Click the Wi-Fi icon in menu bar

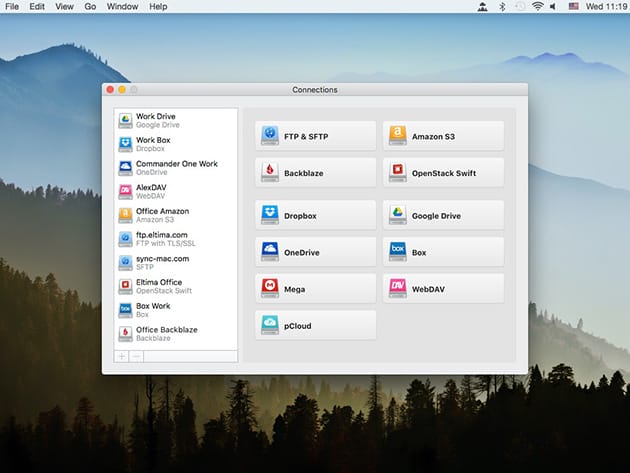[x=536, y=7]
